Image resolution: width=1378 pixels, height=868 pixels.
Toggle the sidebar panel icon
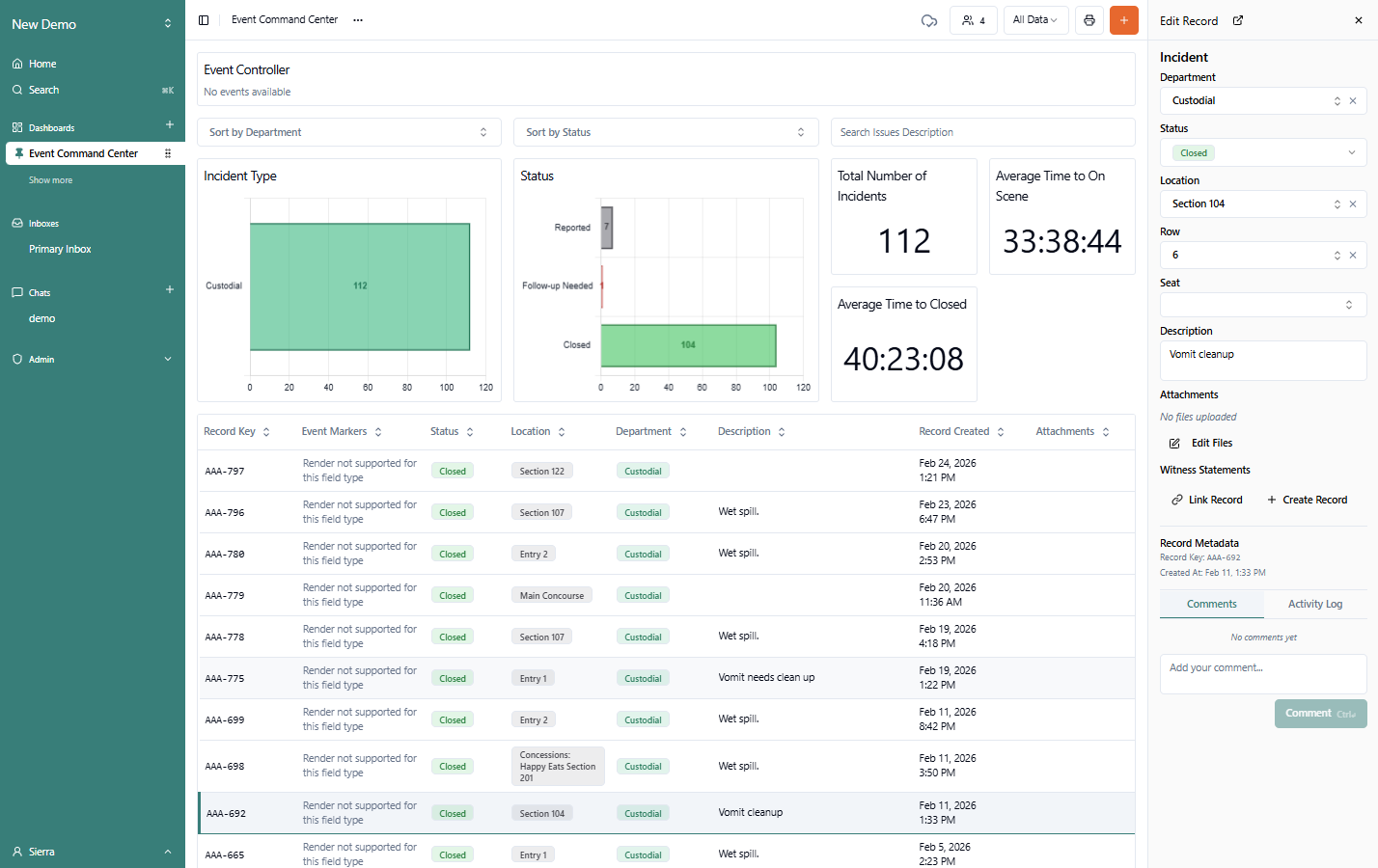click(204, 20)
